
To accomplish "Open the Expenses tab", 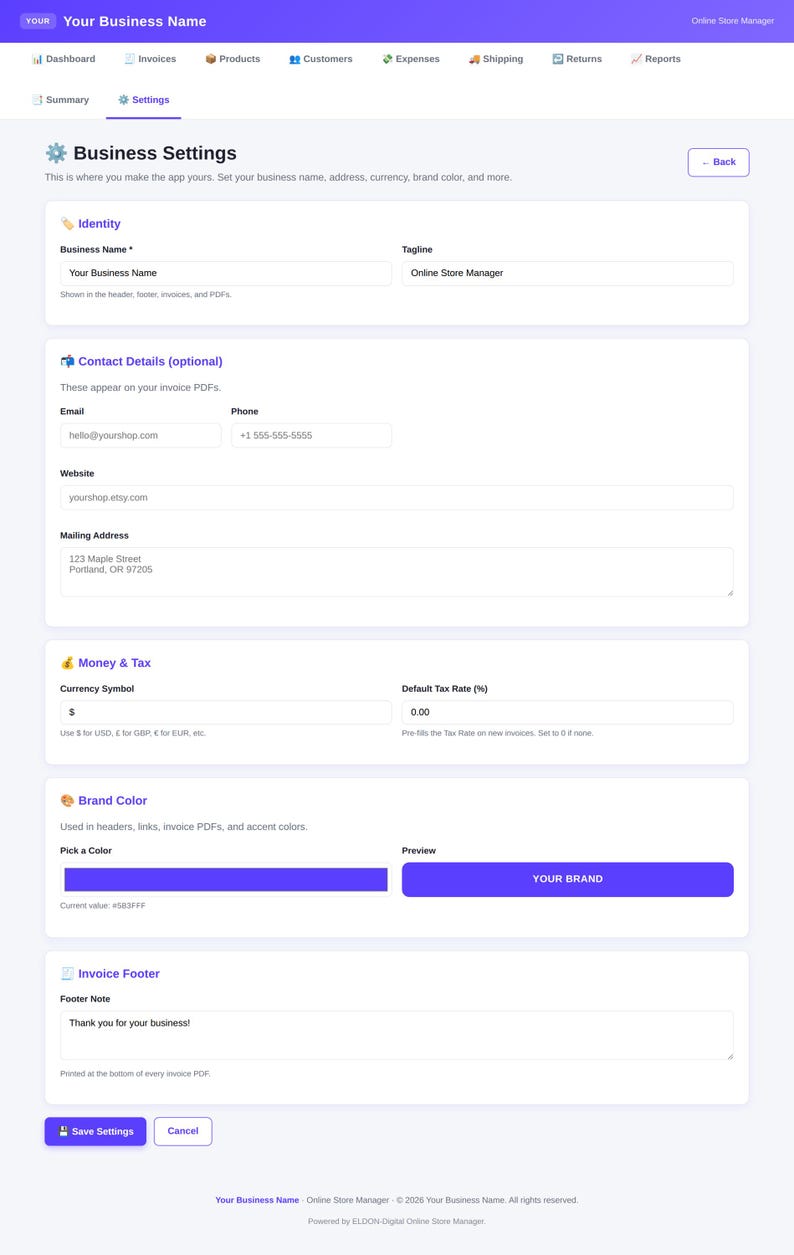I will point(411,59).
